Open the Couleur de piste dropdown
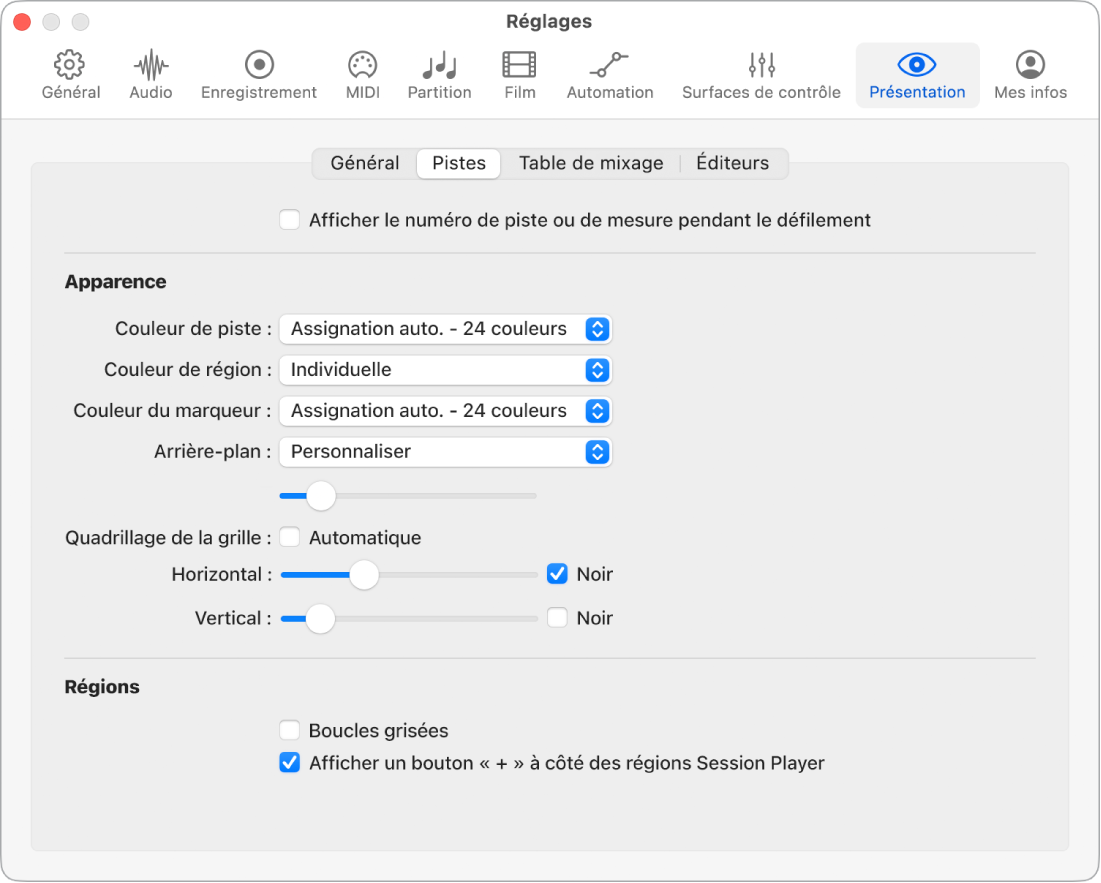Viewport: 1101px width, 883px height. [x=445, y=329]
